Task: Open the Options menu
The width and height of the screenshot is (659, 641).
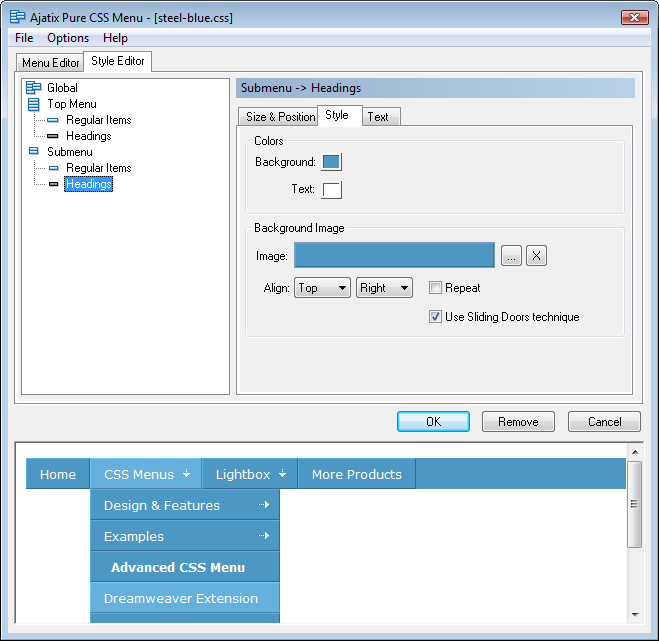Action: [68, 38]
